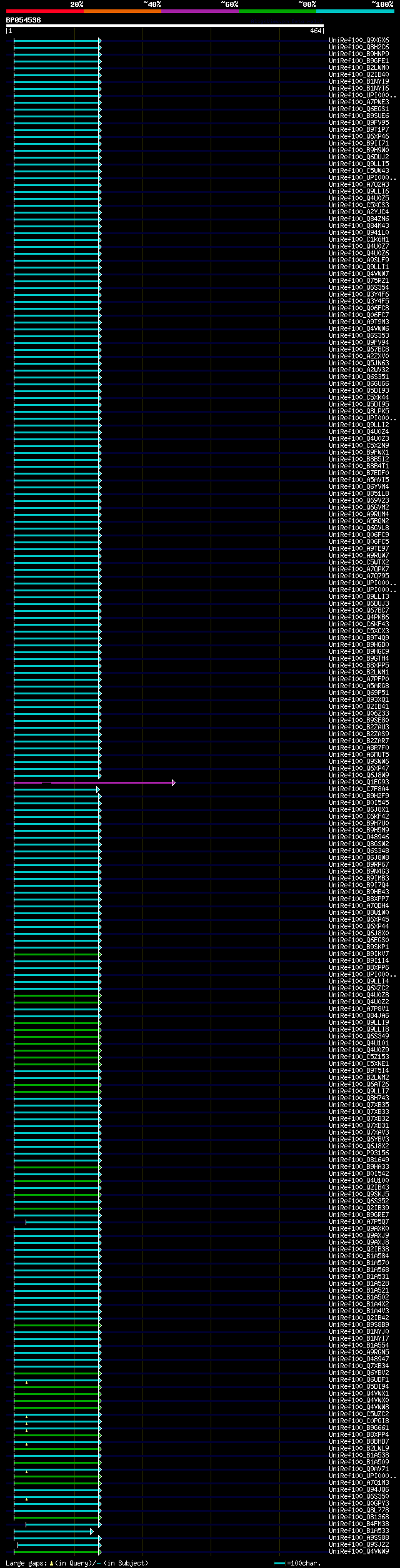The image size is (400, 1568).
Task: Select the UniRef100_Q6GUG6 label
Action: coord(359,384)
